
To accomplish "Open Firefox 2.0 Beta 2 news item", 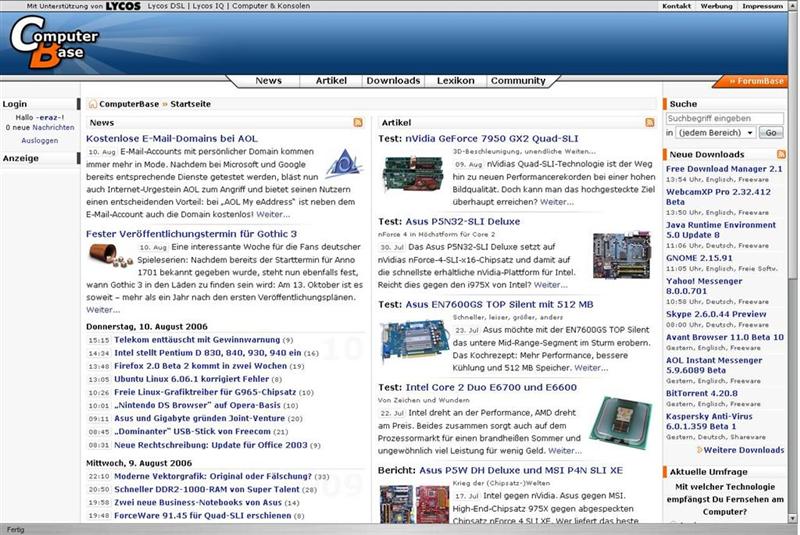I will pos(201,366).
